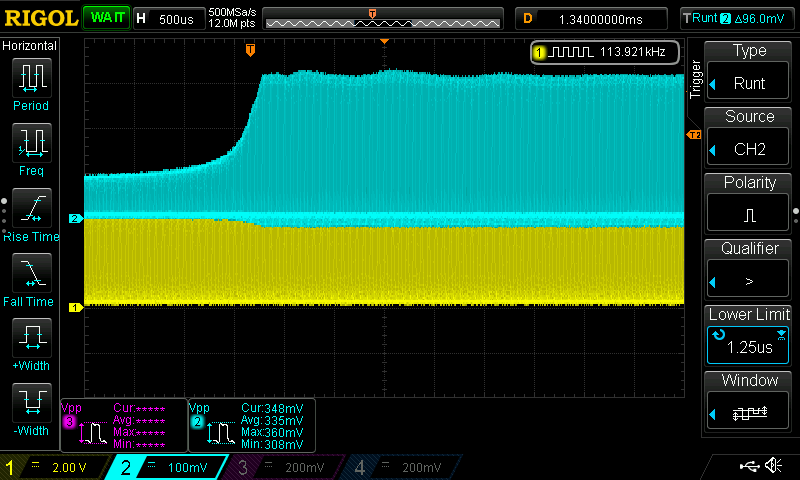Choose the Fall Time measurement

31,273
